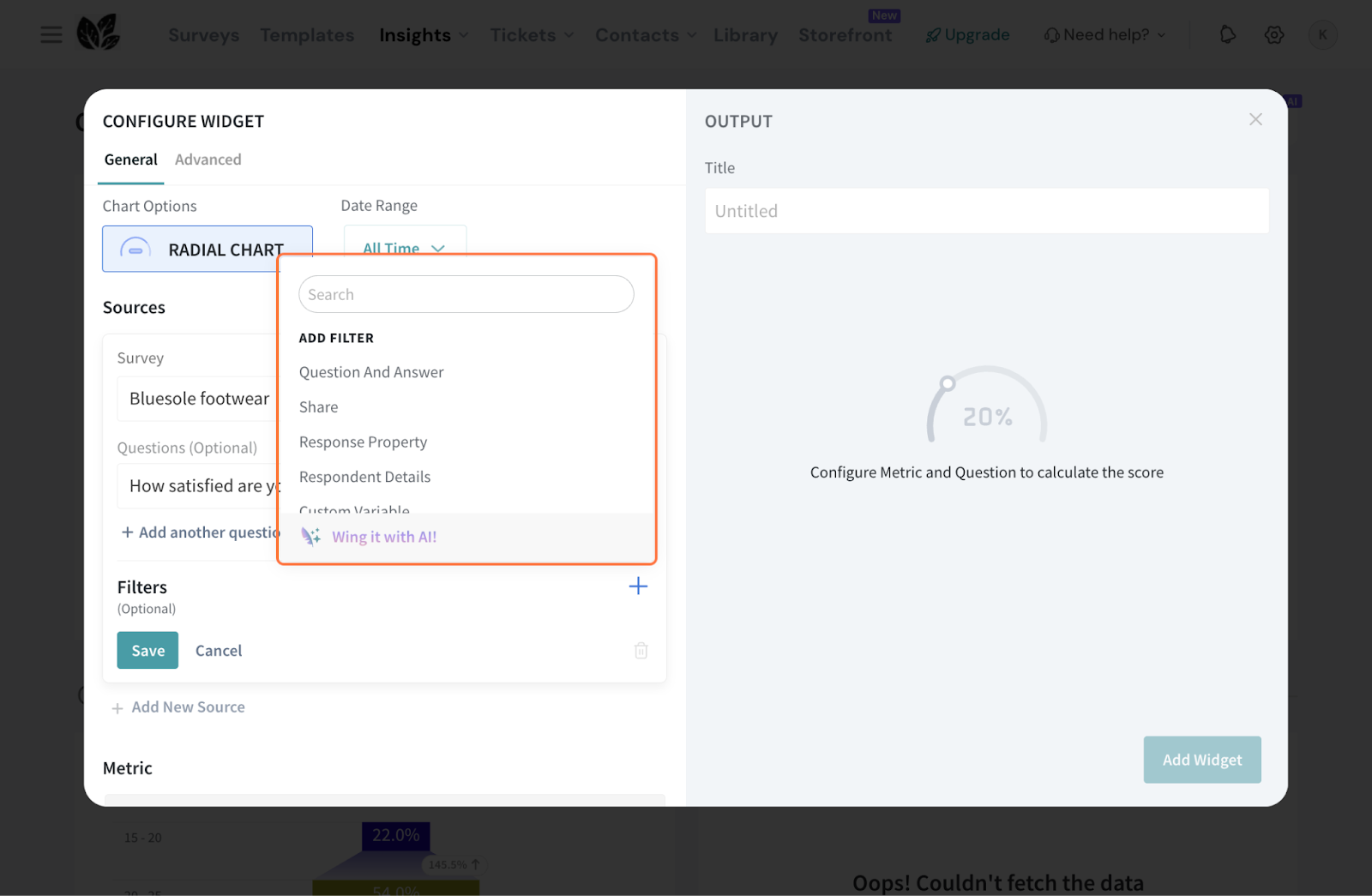Close the Configure Widget dialog
The width and height of the screenshot is (1372, 896).
click(x=1255, y=120)
